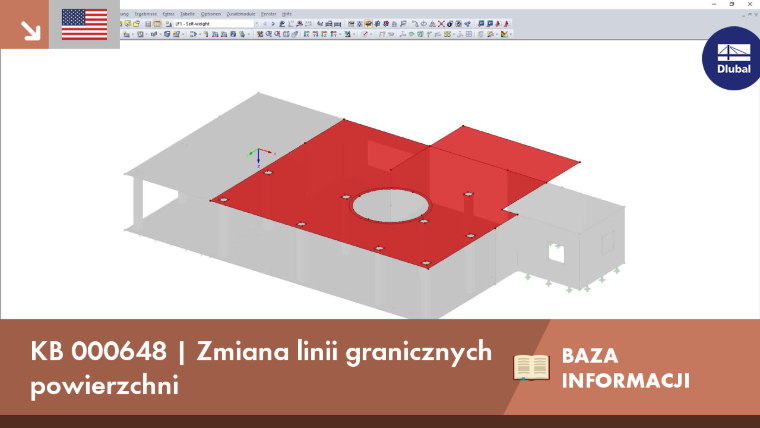
Task: Open the BAZA INFORMACJI link
Action: 625,368
